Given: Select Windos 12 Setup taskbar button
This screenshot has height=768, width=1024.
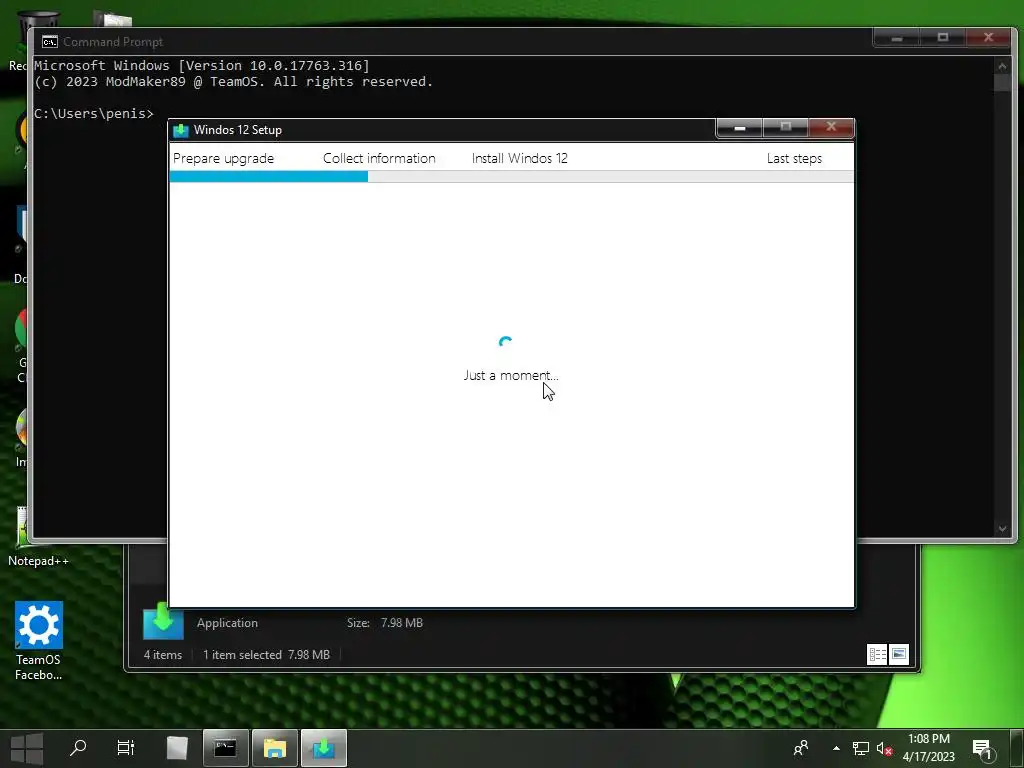Looking at the screenshot, I should [324, 748].
